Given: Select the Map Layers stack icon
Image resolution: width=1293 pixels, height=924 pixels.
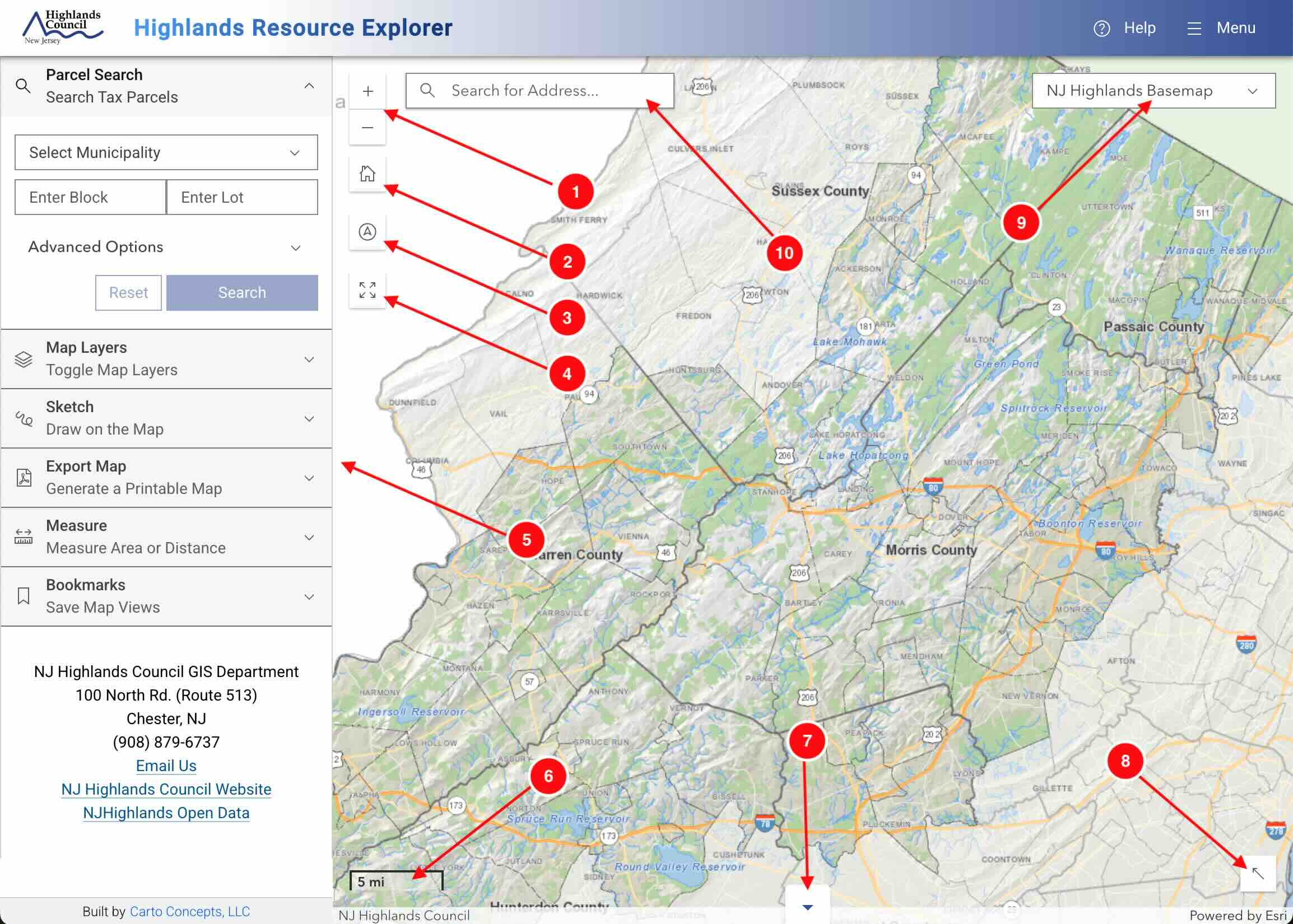Looking at the screenshot, I should coord(24,358).
